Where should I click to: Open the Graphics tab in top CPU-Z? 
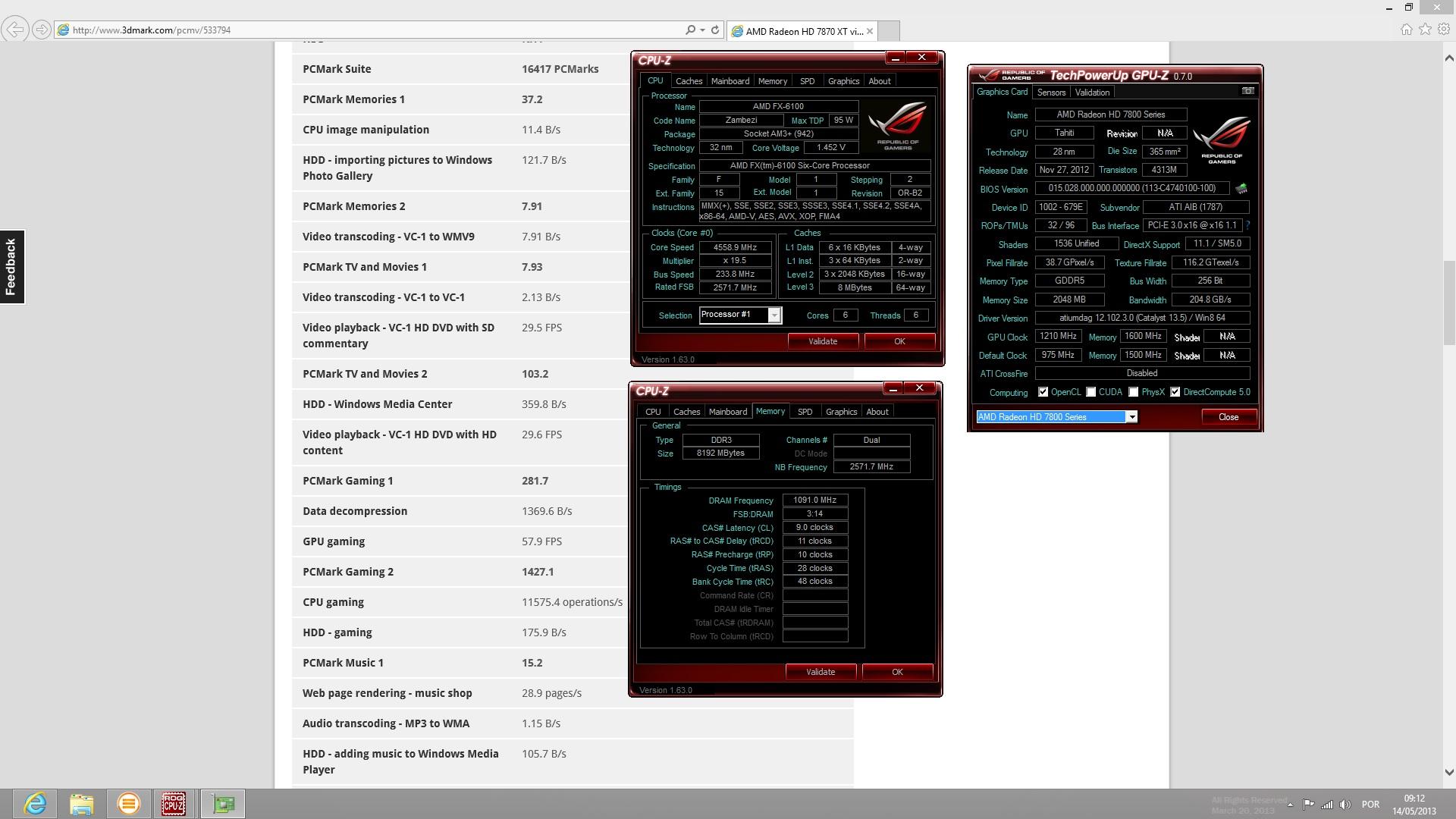[x=843, y=81]
